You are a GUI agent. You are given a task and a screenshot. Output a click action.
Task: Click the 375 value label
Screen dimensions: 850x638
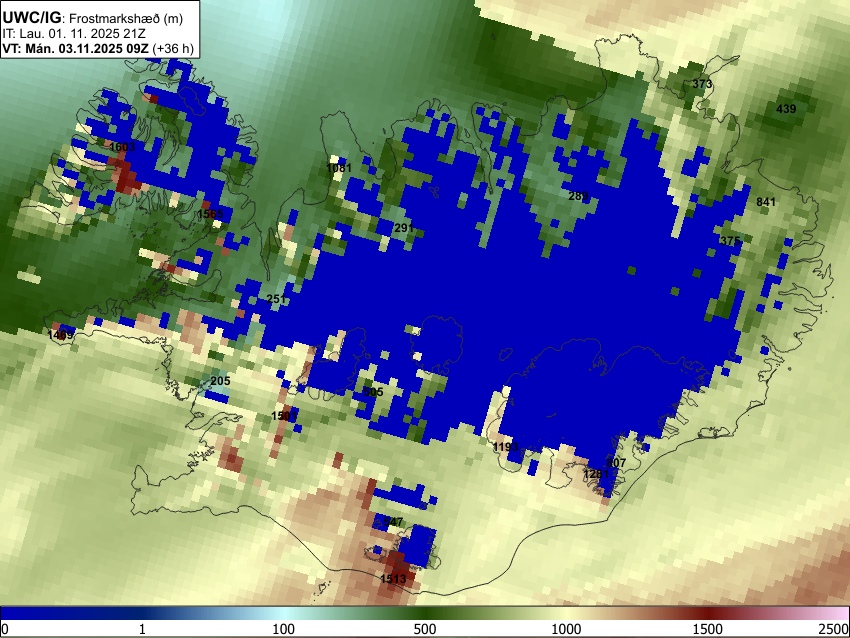coord(730,241)
